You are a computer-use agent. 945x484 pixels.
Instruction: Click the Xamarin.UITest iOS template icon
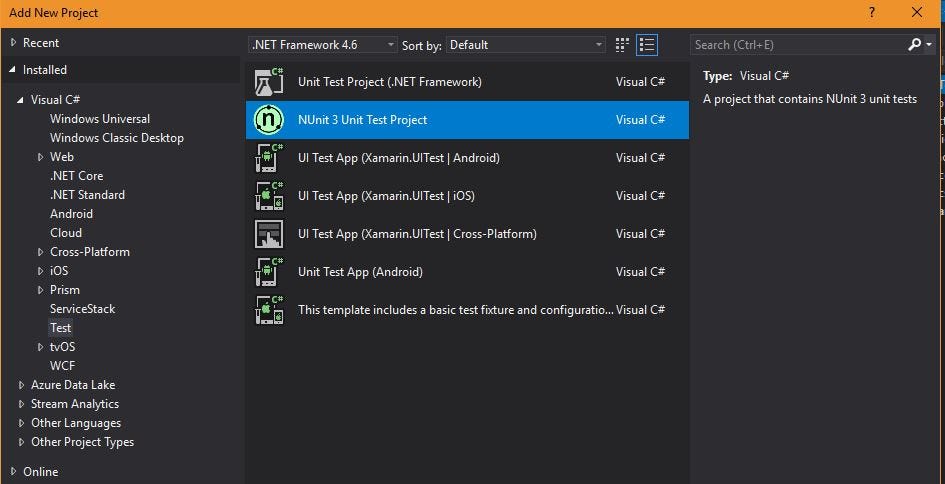(270, 196)
